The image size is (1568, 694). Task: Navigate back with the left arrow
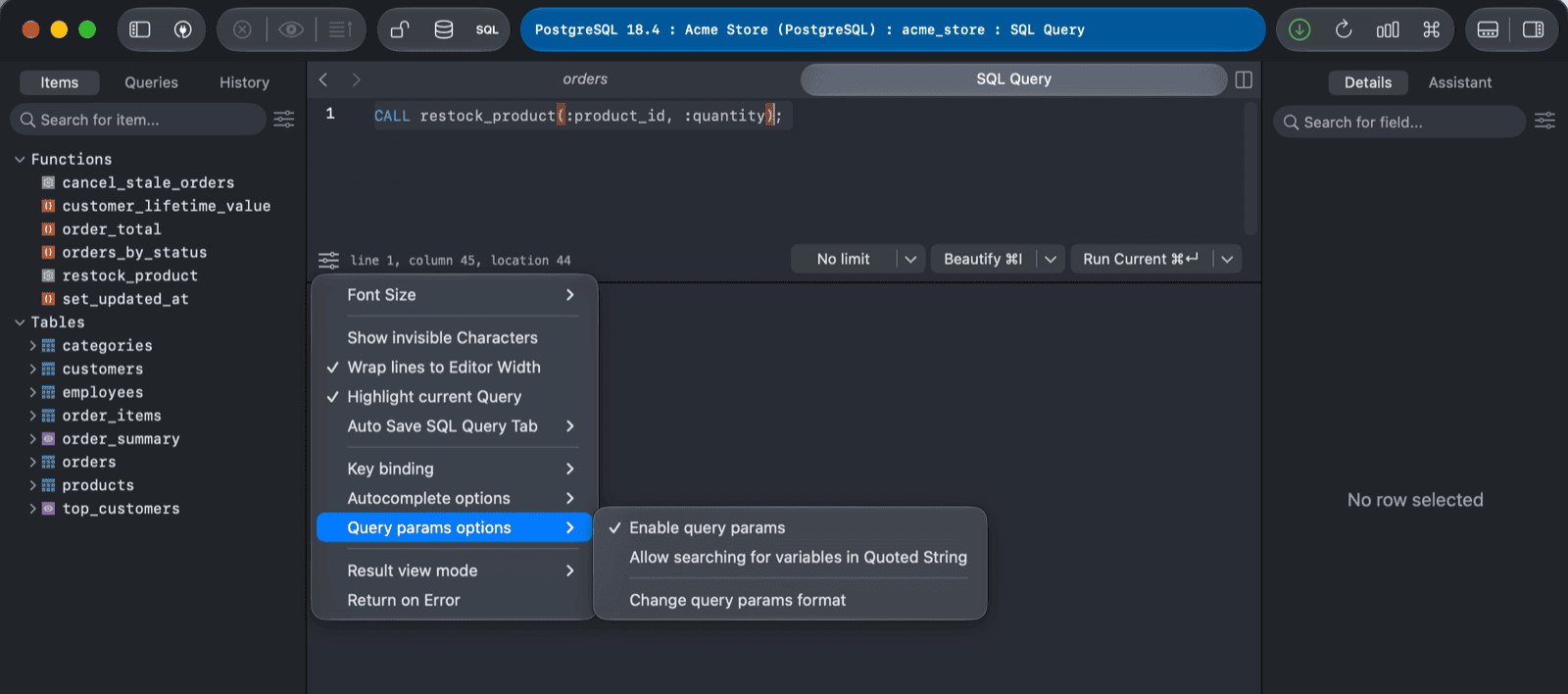click(323, 79)
